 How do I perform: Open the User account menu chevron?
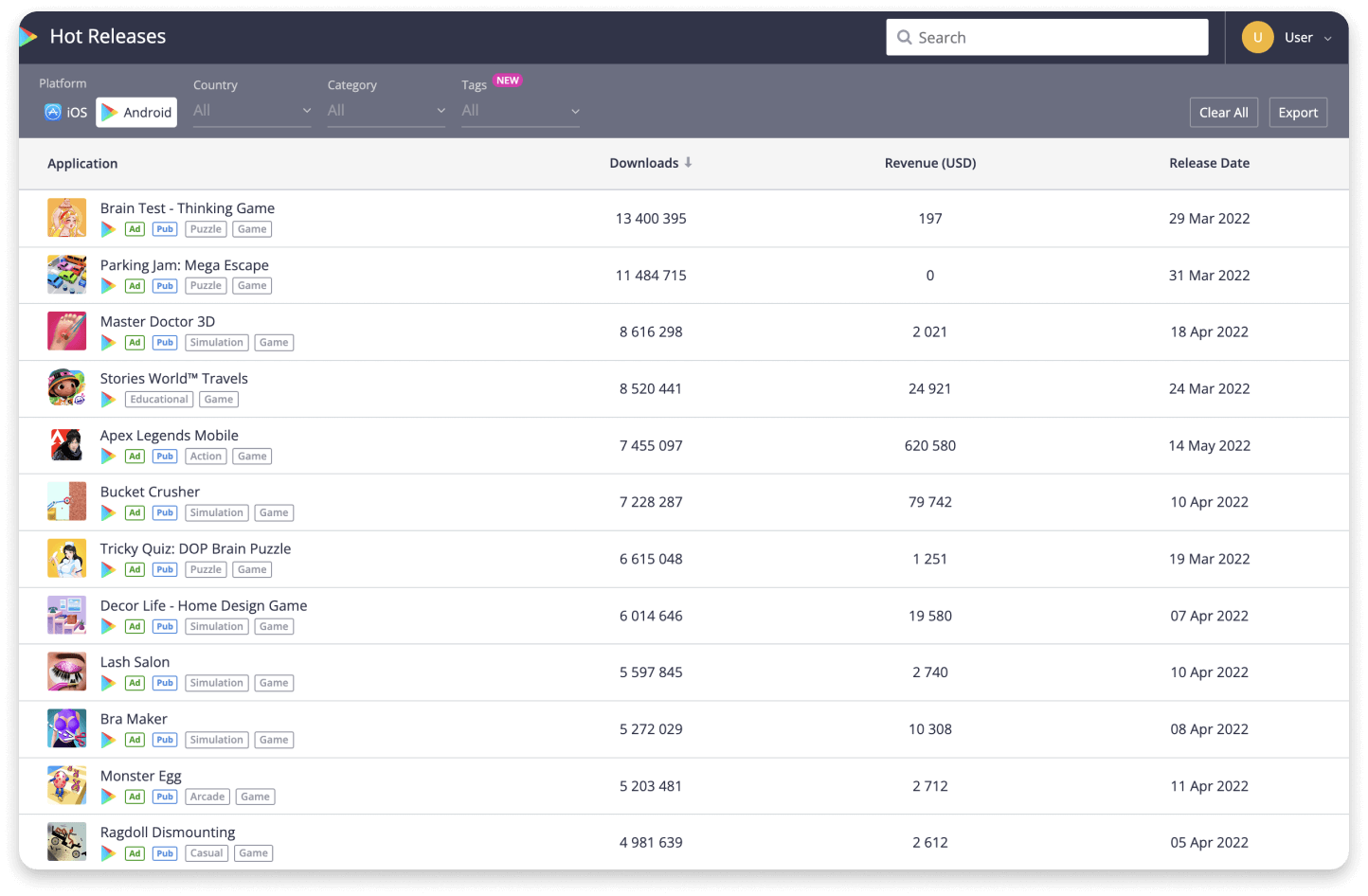tap(1327, 39)
